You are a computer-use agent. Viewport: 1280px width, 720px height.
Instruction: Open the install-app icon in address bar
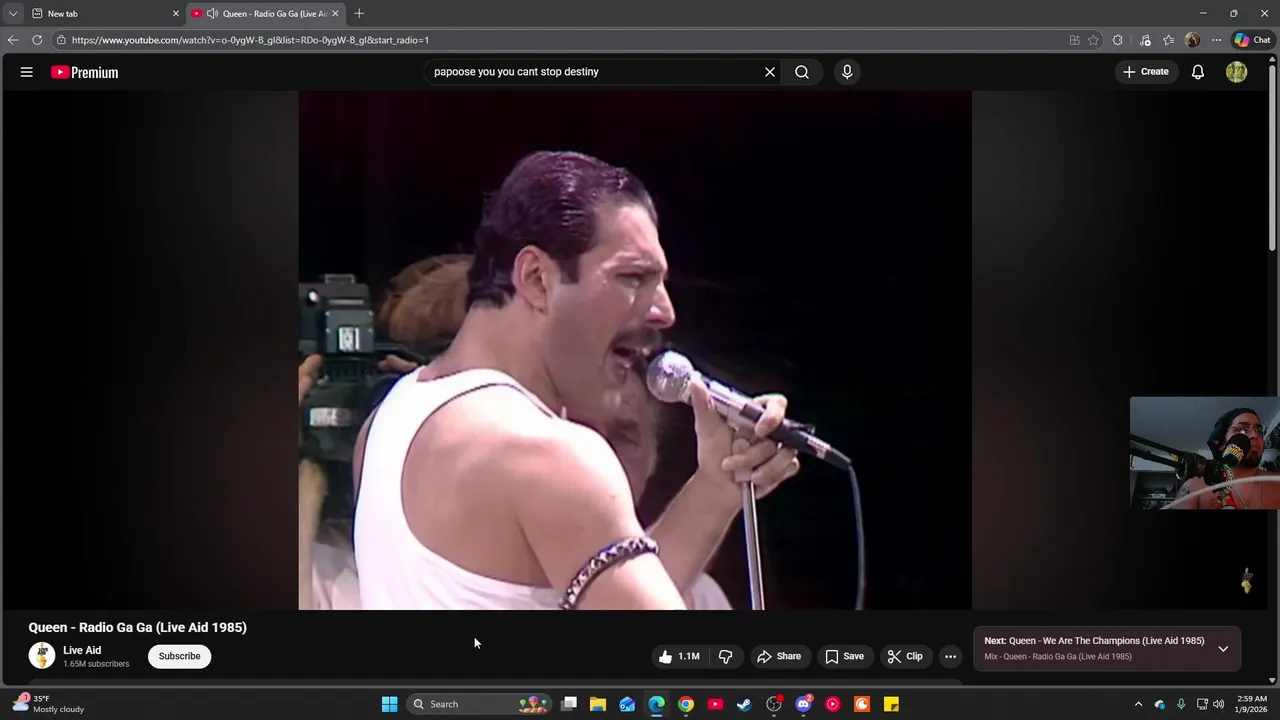(1074, 40)
